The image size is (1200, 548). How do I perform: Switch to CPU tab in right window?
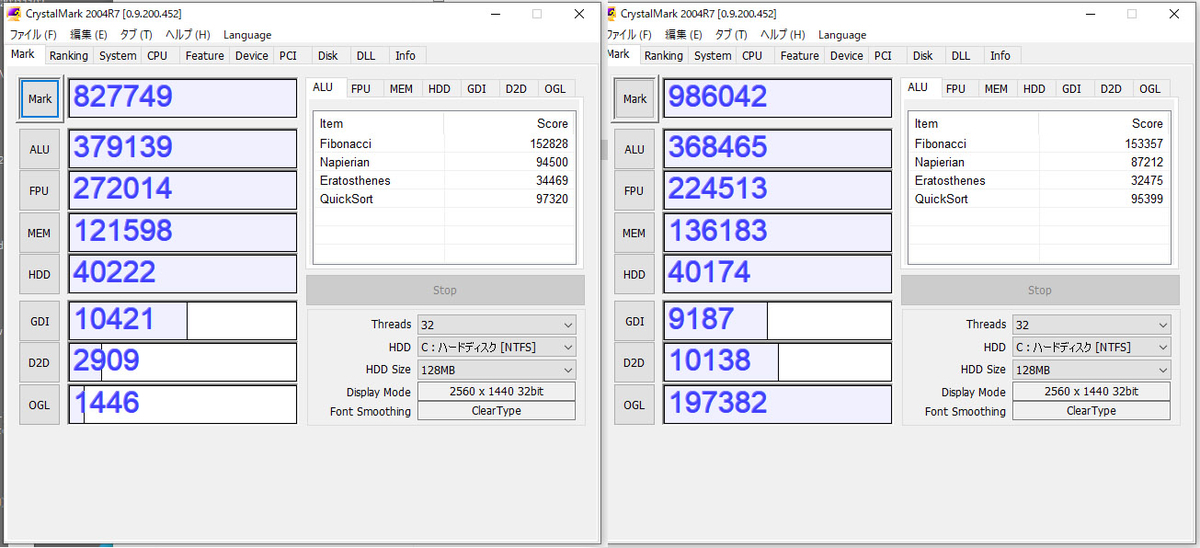753,56
